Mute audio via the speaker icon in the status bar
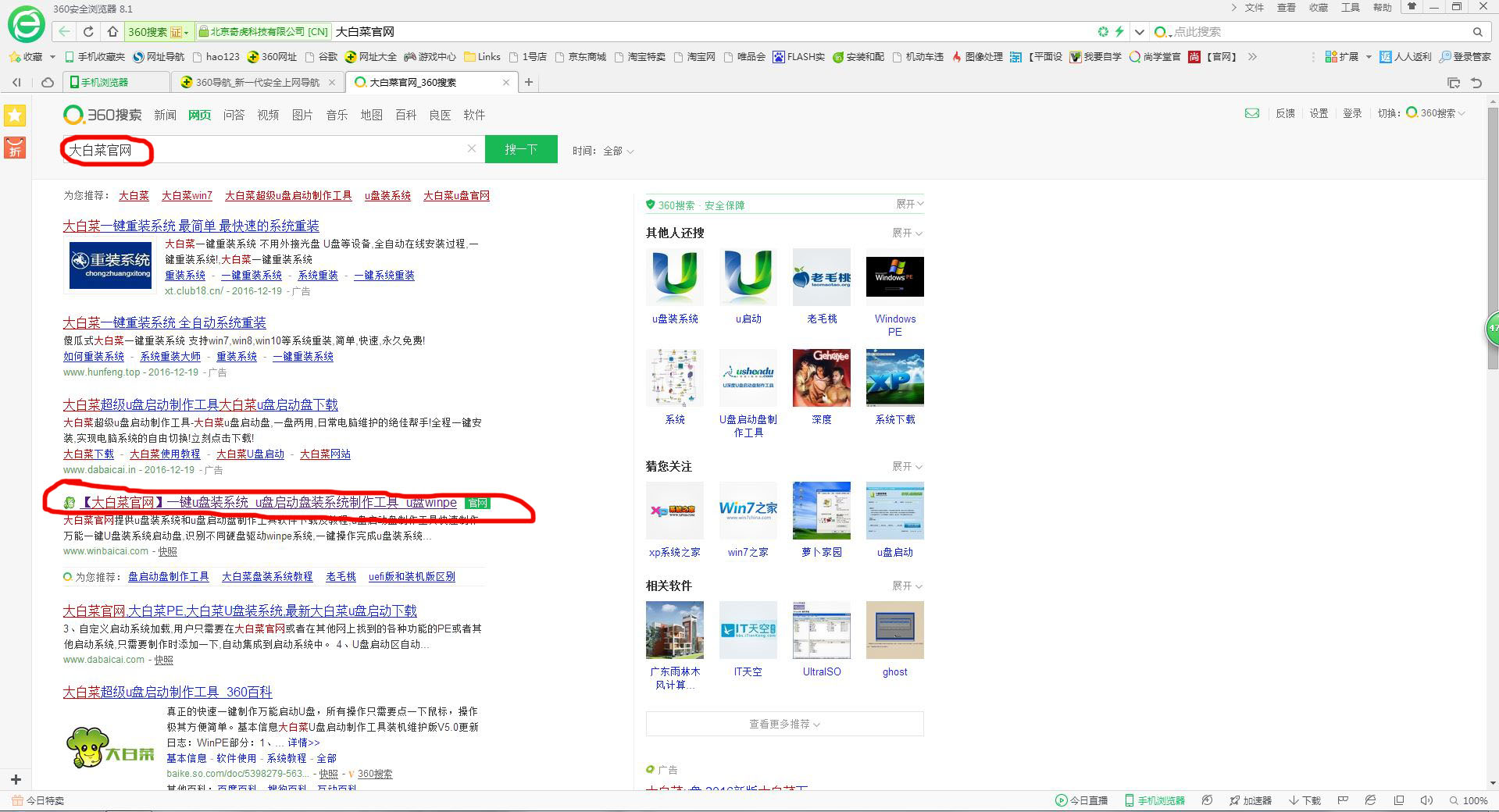 pyautogui.click(x=1426, y=800)
